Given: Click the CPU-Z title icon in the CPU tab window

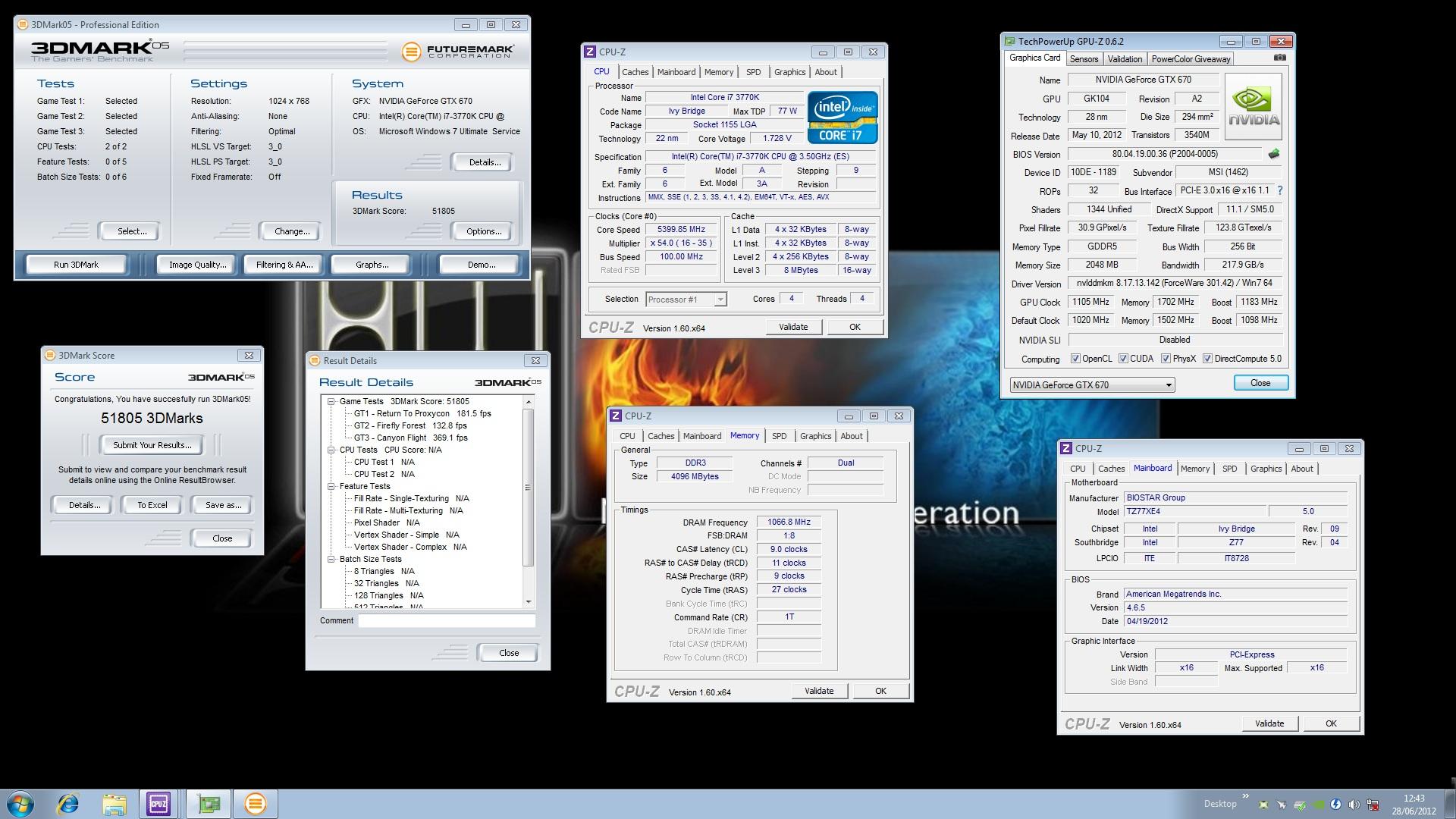Looking at the screenshot, I should [x=590, y=52].
